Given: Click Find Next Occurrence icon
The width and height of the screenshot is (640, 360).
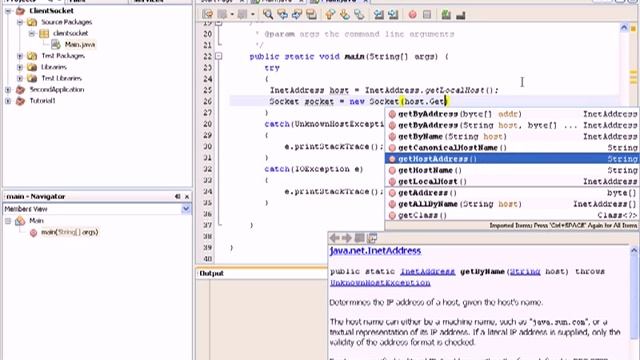Looking at the screenshot, I should [297, 15].
